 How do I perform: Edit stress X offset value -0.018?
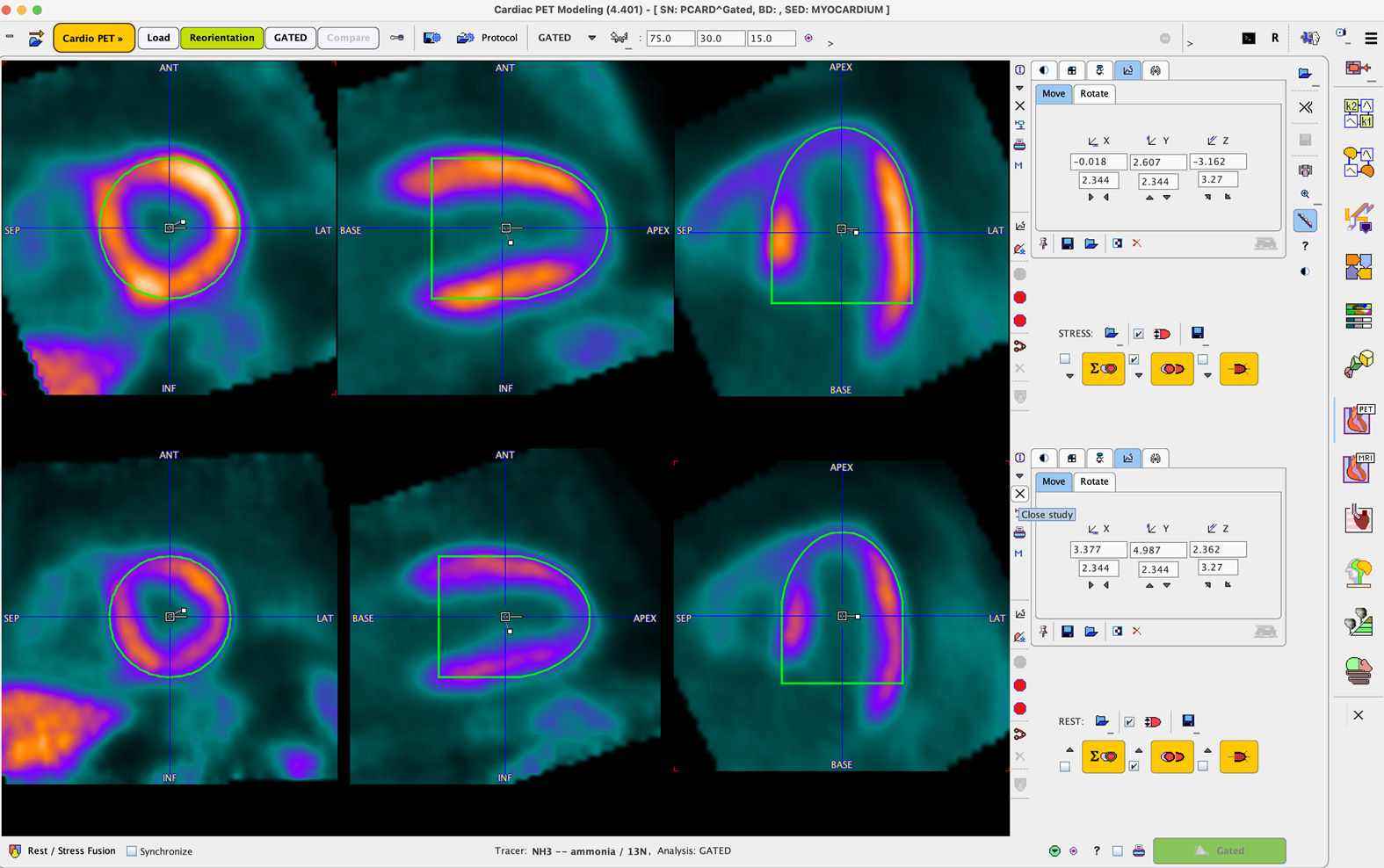(1098, 162)
